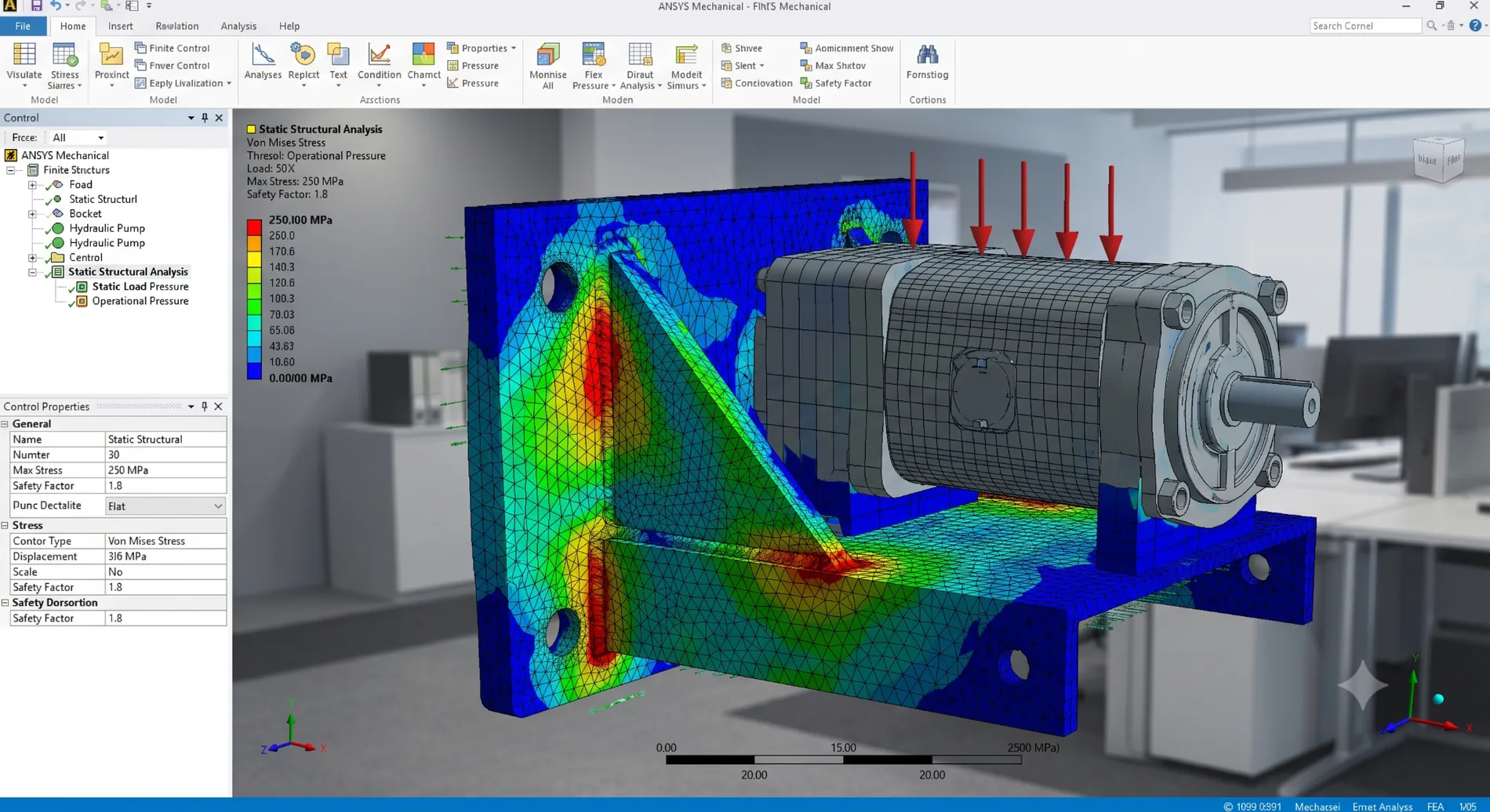Open the Proxinct tool
The height and width of the screenshot is (812, 1490).
tap(111, 63)
